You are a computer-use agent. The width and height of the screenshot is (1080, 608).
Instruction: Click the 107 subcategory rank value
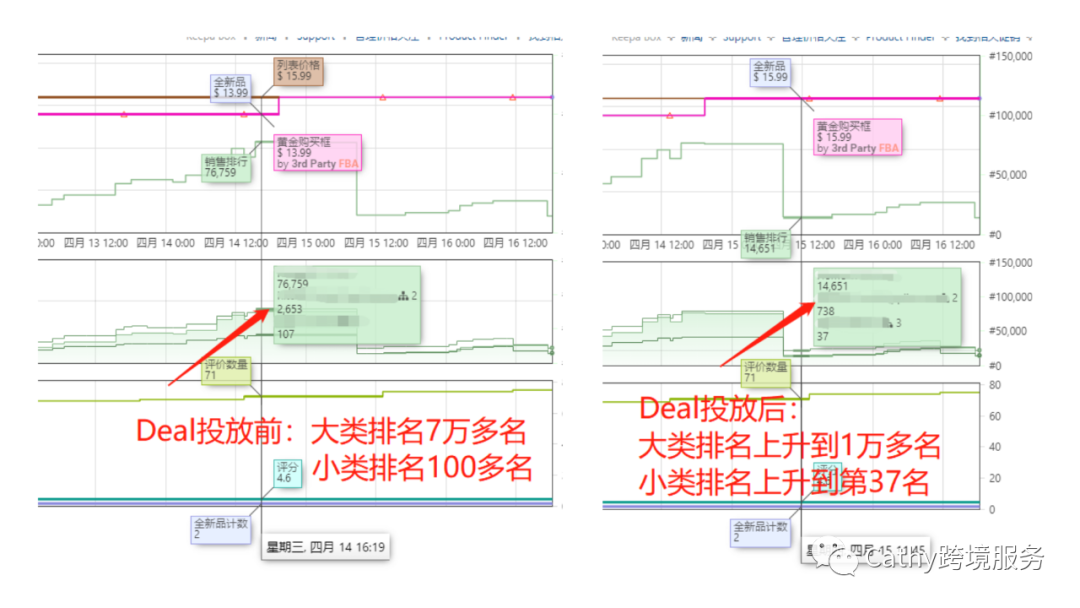pos(286,335)
